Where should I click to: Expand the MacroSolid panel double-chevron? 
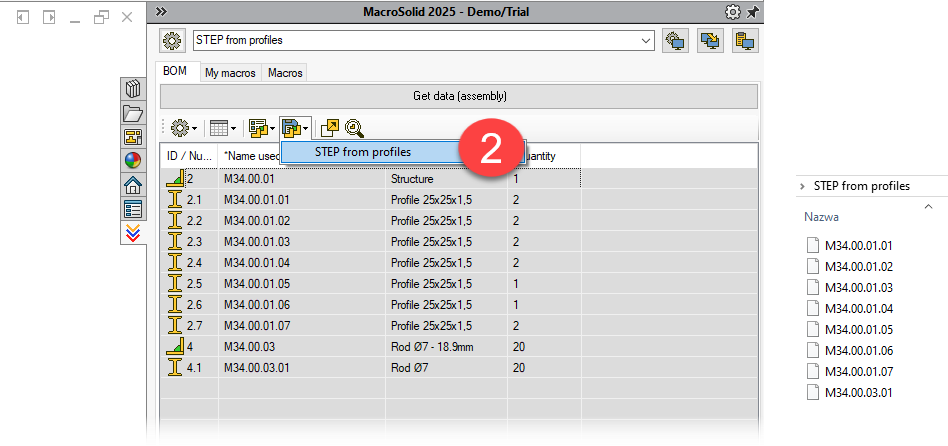(161, 11)
